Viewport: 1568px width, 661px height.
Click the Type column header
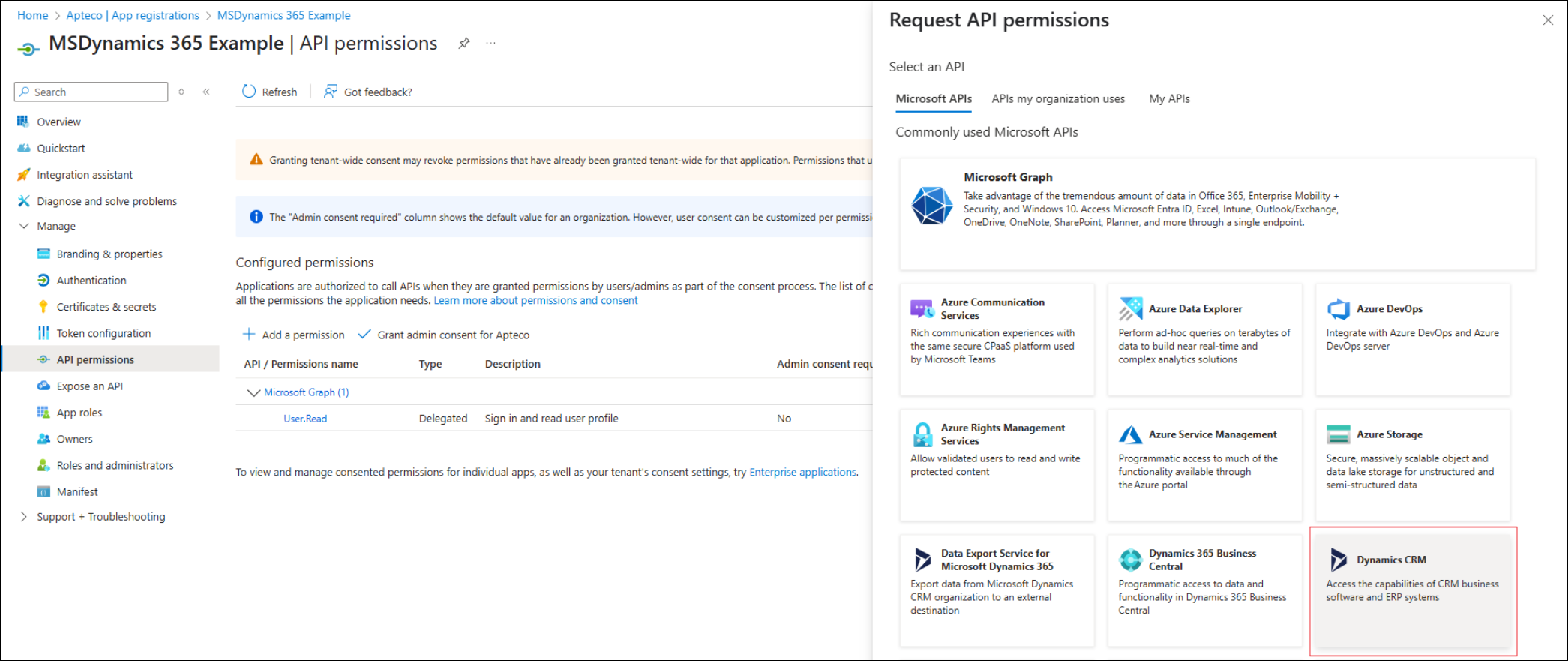430,364
